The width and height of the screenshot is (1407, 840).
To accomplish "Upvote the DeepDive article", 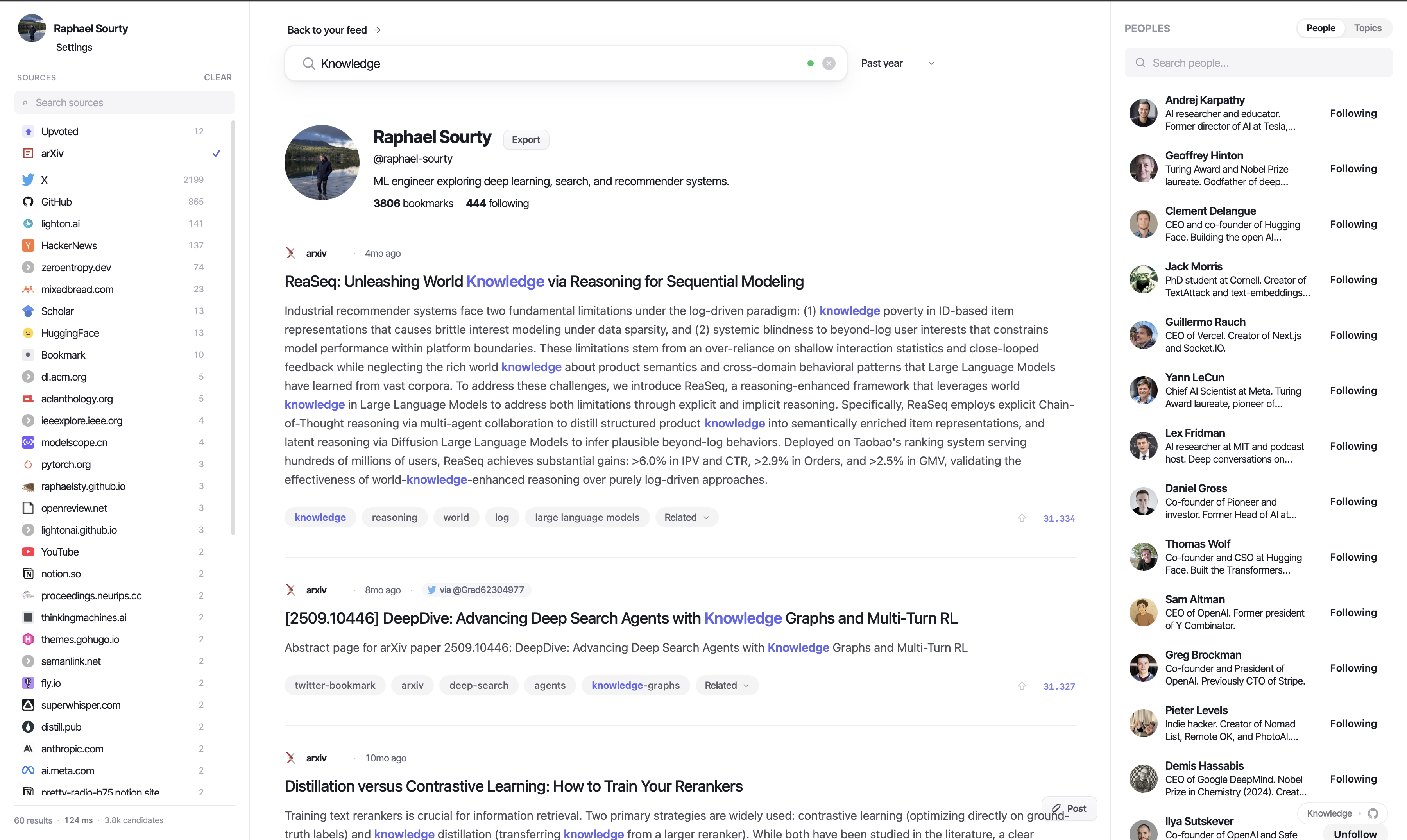I will pos(1021,686).
